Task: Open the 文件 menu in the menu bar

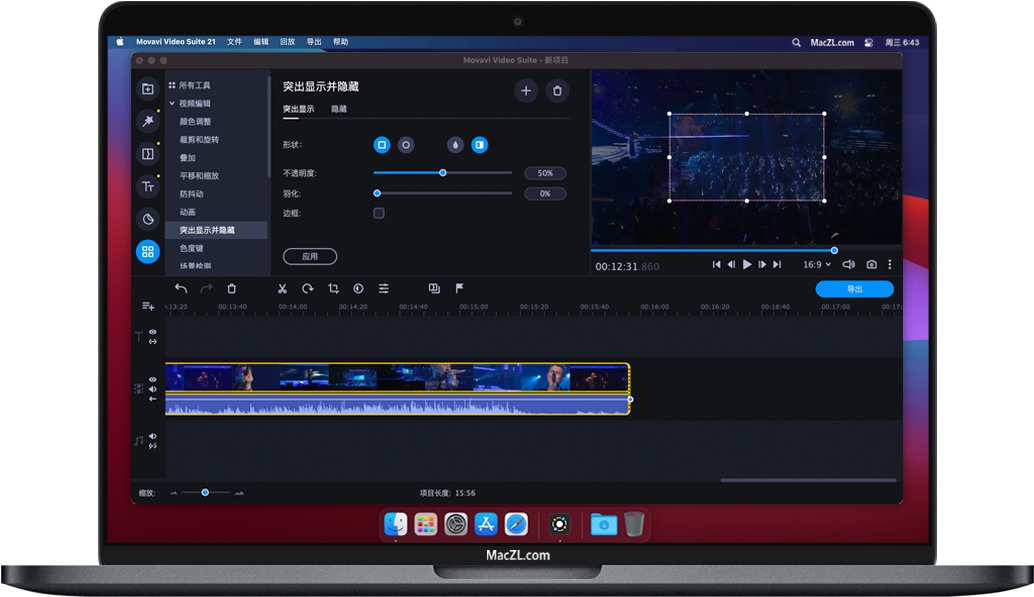Action: pyautogui.click(x=235, y=41)
